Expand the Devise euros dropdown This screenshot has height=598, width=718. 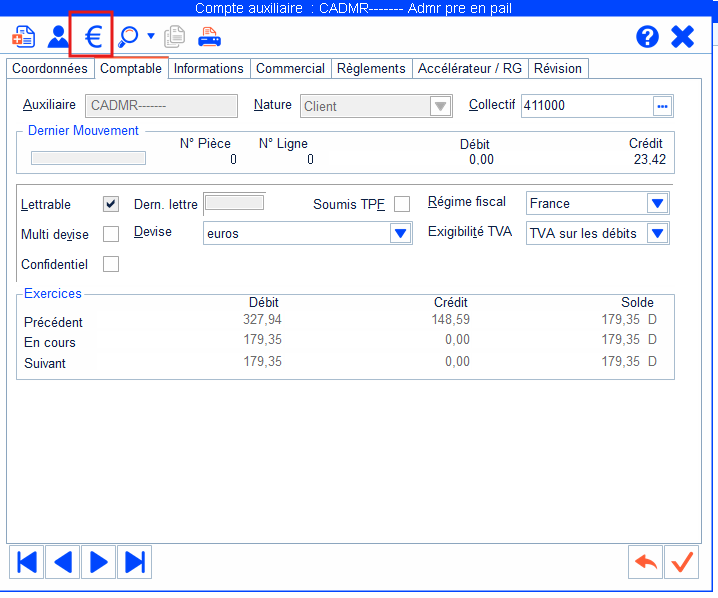tap(400, 233)
